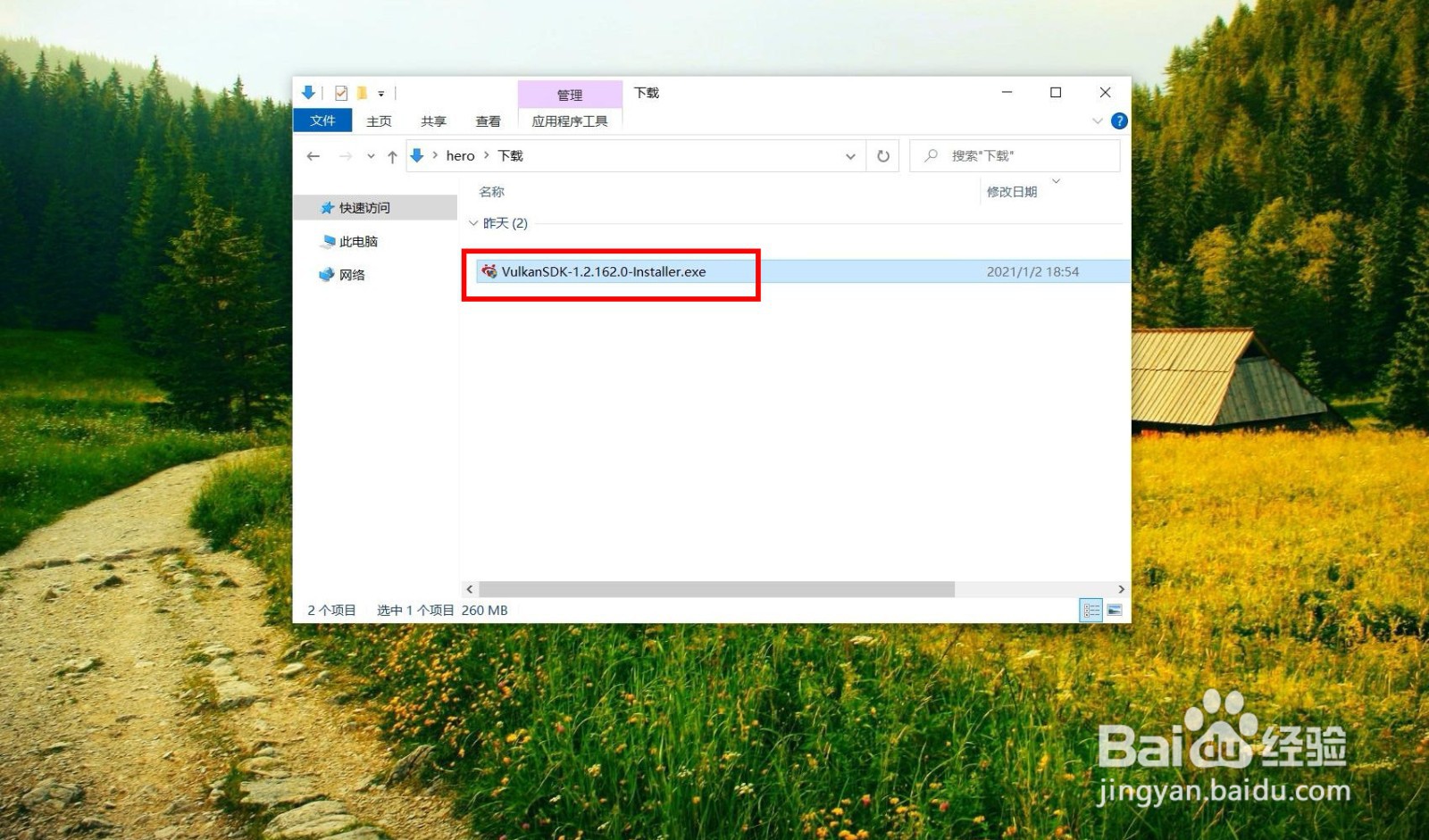Switch to the 查看 ribbon tab
This screenshot has height=840, width=1429.
(488, 121)
